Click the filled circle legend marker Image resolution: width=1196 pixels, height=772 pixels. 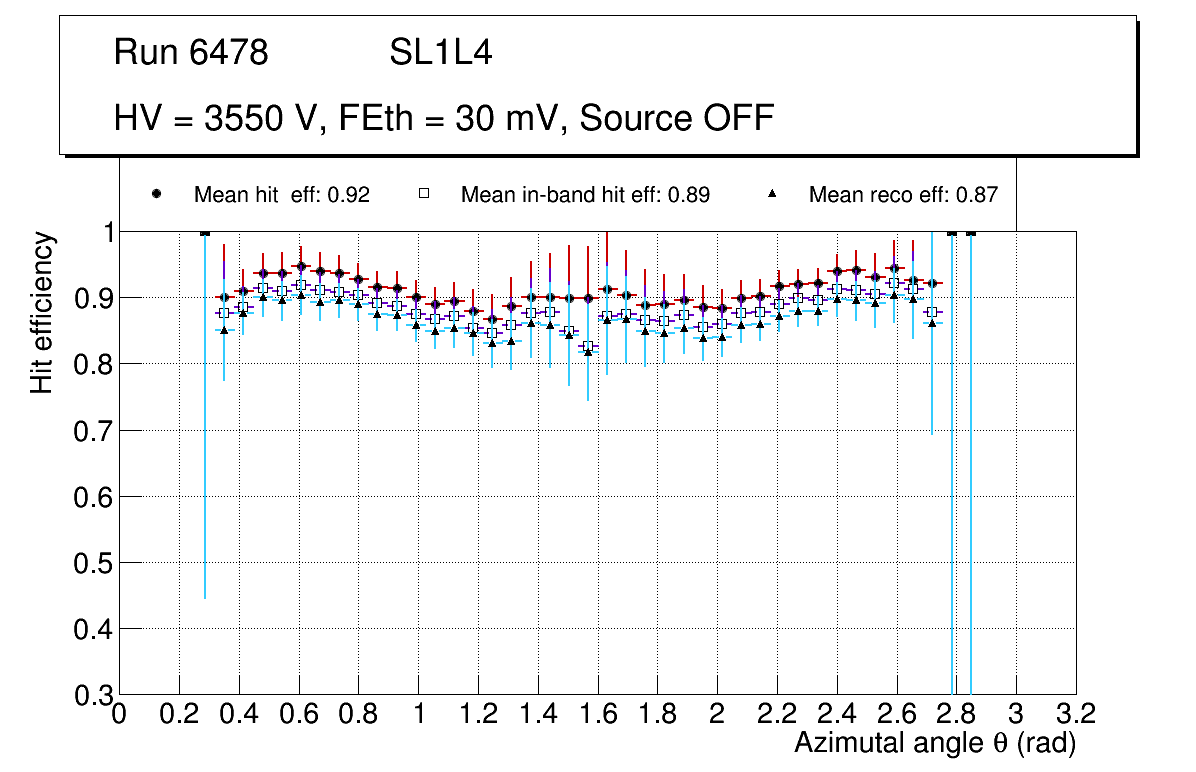click(x=156, y=195)
